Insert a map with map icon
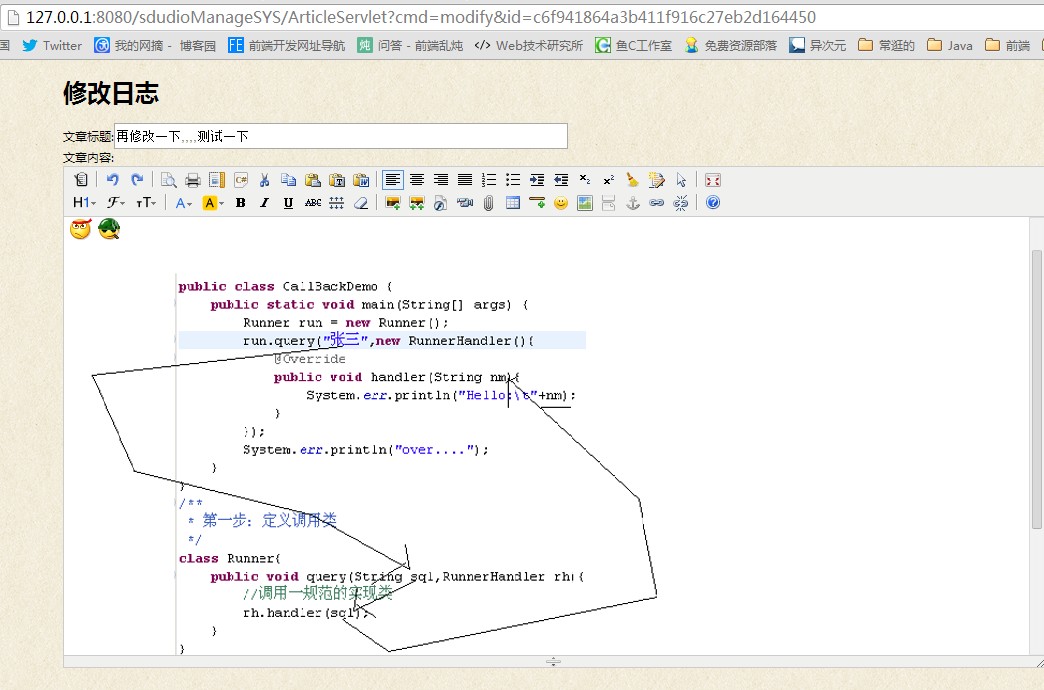The width and height of the screenshot is (1044, 690). (x=585, y=202)
